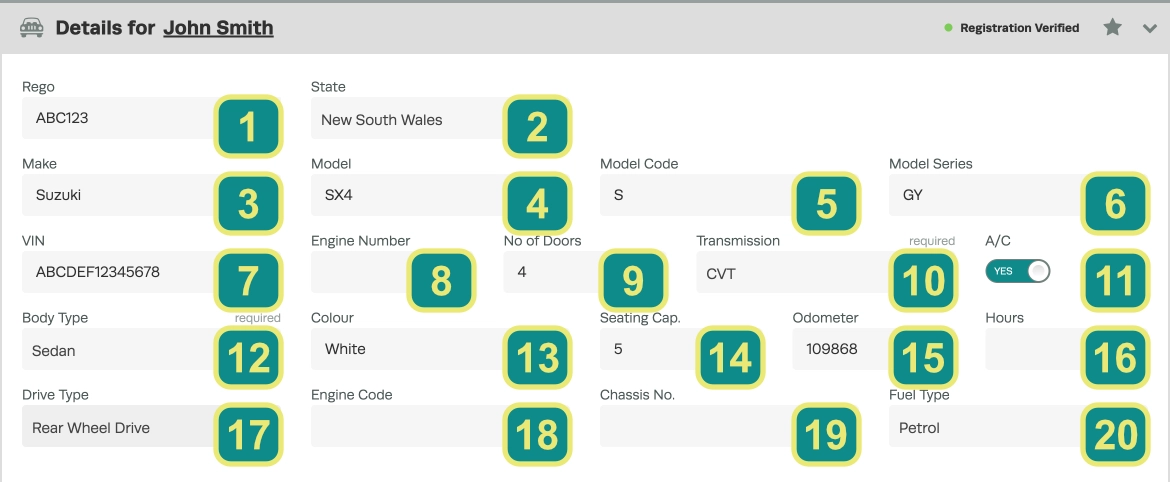1170x482 pixels.
Task: Click the VIN field showing ABCDEF12345678
Action: (151, 272)
